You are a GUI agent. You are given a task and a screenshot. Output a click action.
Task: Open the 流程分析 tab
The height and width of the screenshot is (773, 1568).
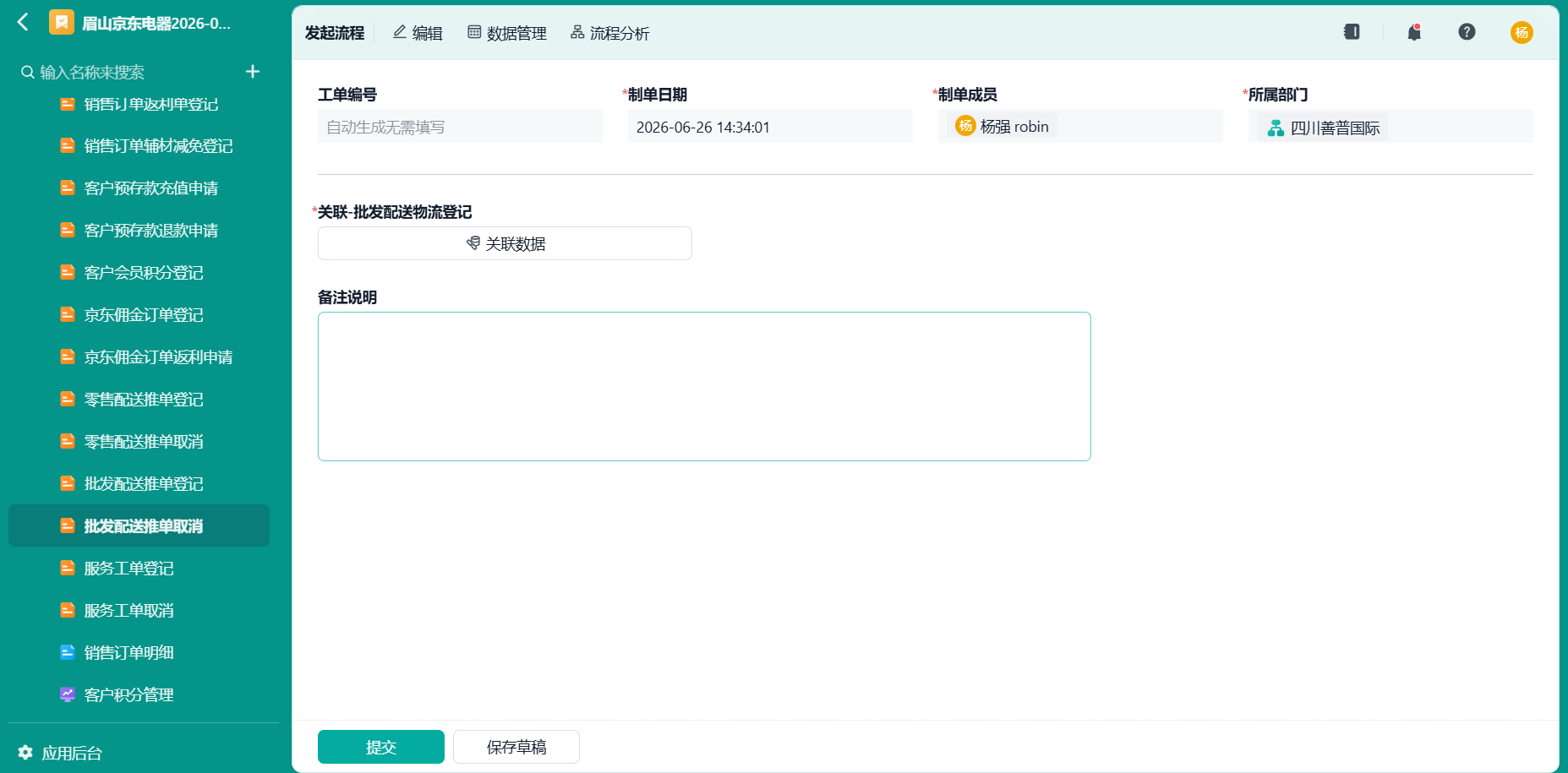pyautogui.click(x=610, y=33)
